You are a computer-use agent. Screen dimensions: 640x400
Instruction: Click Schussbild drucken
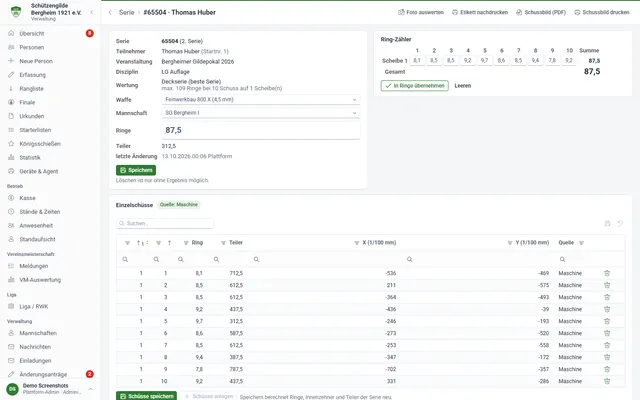[x=602, y=12]
